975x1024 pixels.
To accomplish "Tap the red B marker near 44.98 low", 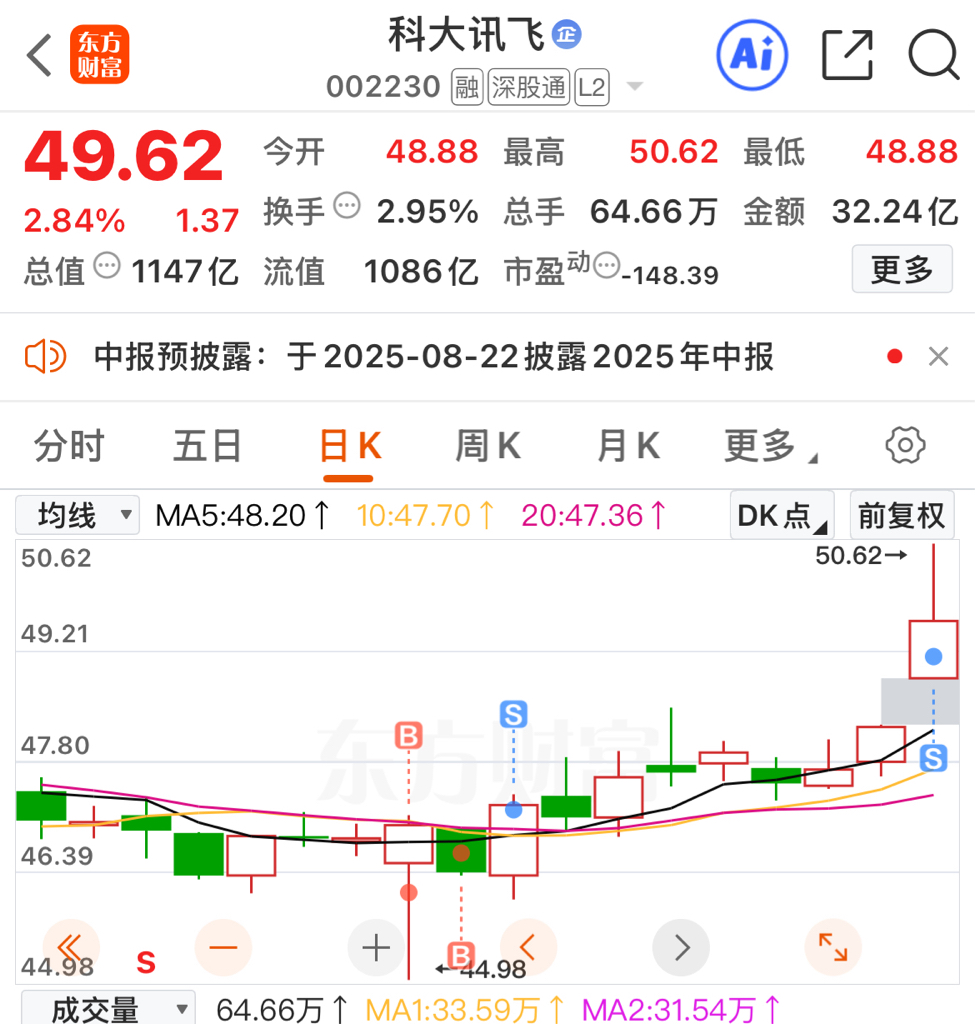I will (x=461, y=956).
